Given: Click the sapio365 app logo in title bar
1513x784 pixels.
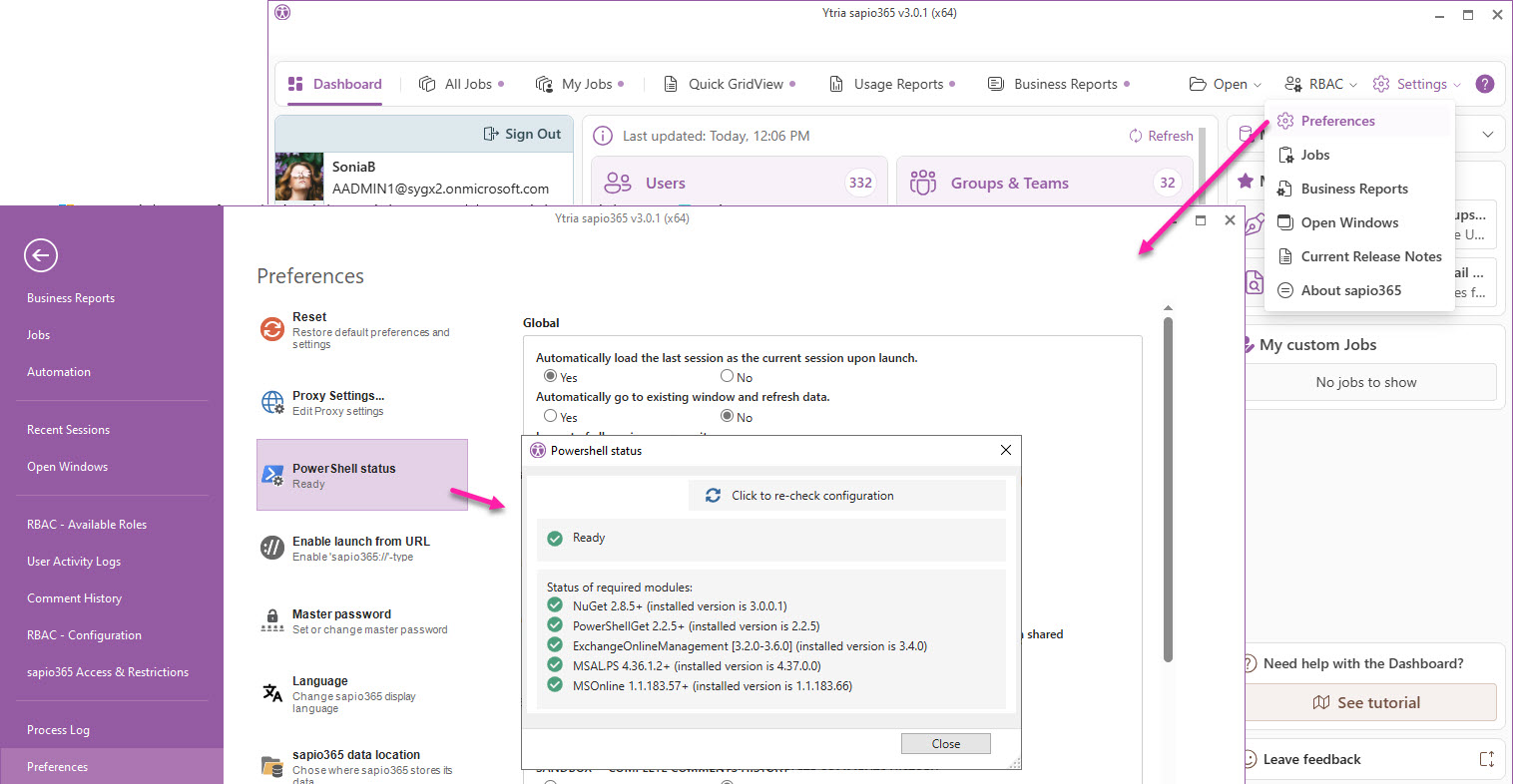Looking at the screenshot, I should tap(282, 13).
